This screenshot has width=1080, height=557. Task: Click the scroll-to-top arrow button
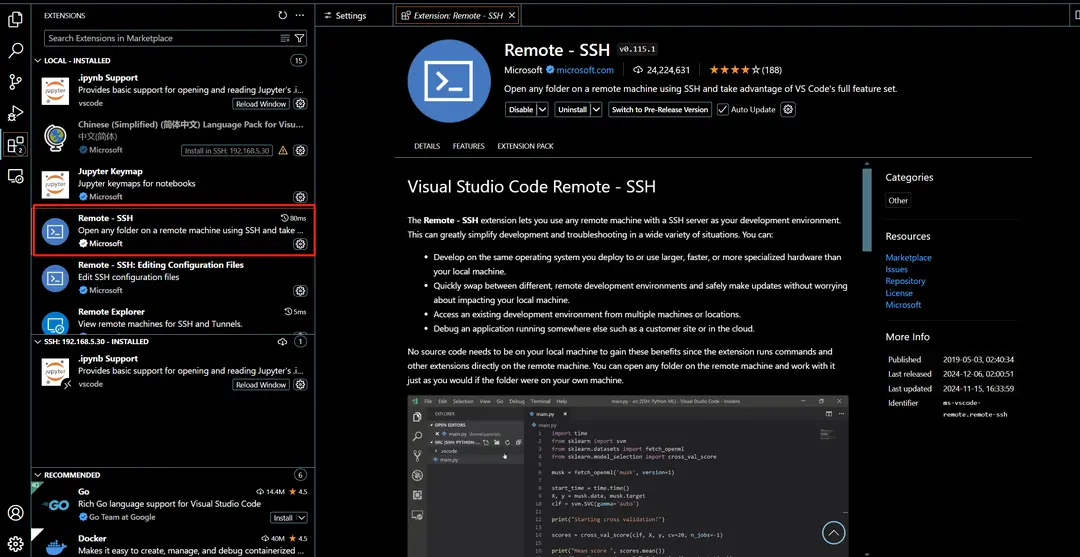(x=833, y=532)
